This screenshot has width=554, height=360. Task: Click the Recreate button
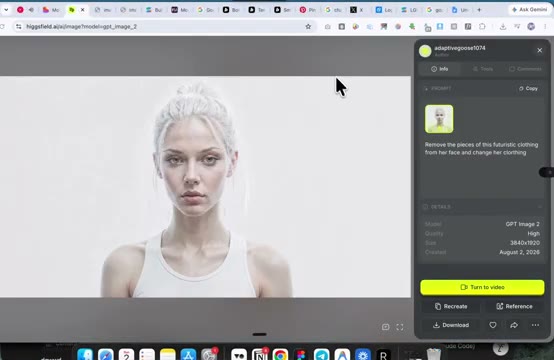click(x=451, y=306)
